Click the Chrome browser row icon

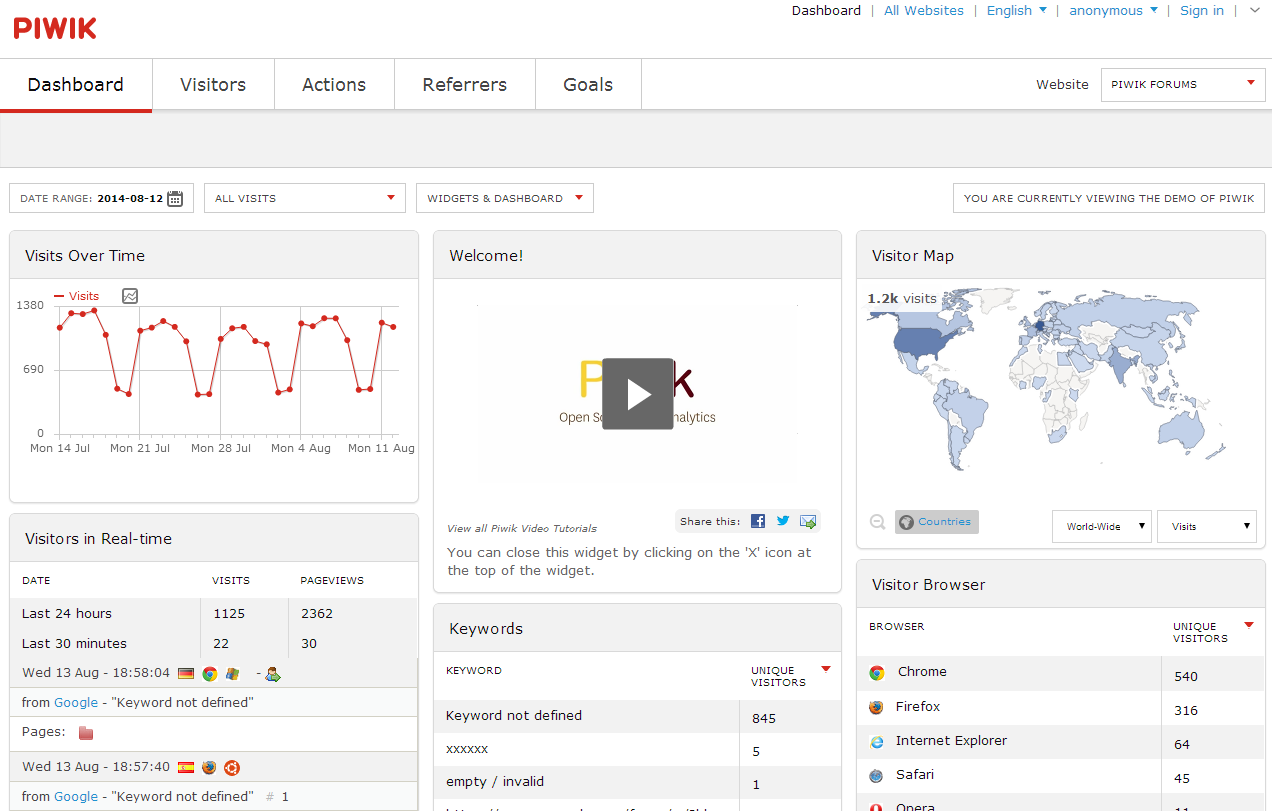click(x=877, y=673)
